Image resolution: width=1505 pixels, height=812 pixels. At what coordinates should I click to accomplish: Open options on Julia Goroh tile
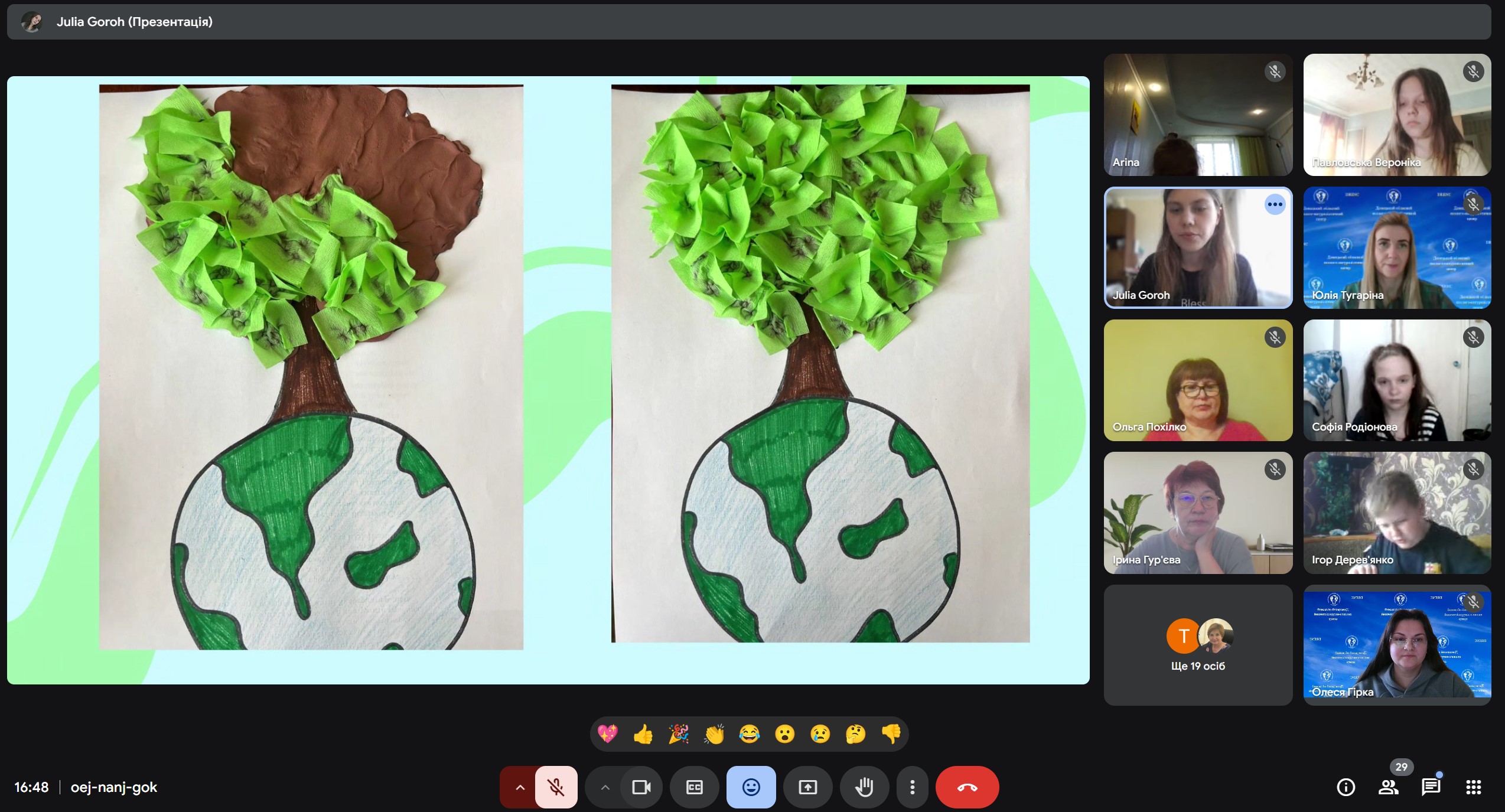tap(1275, 205)
